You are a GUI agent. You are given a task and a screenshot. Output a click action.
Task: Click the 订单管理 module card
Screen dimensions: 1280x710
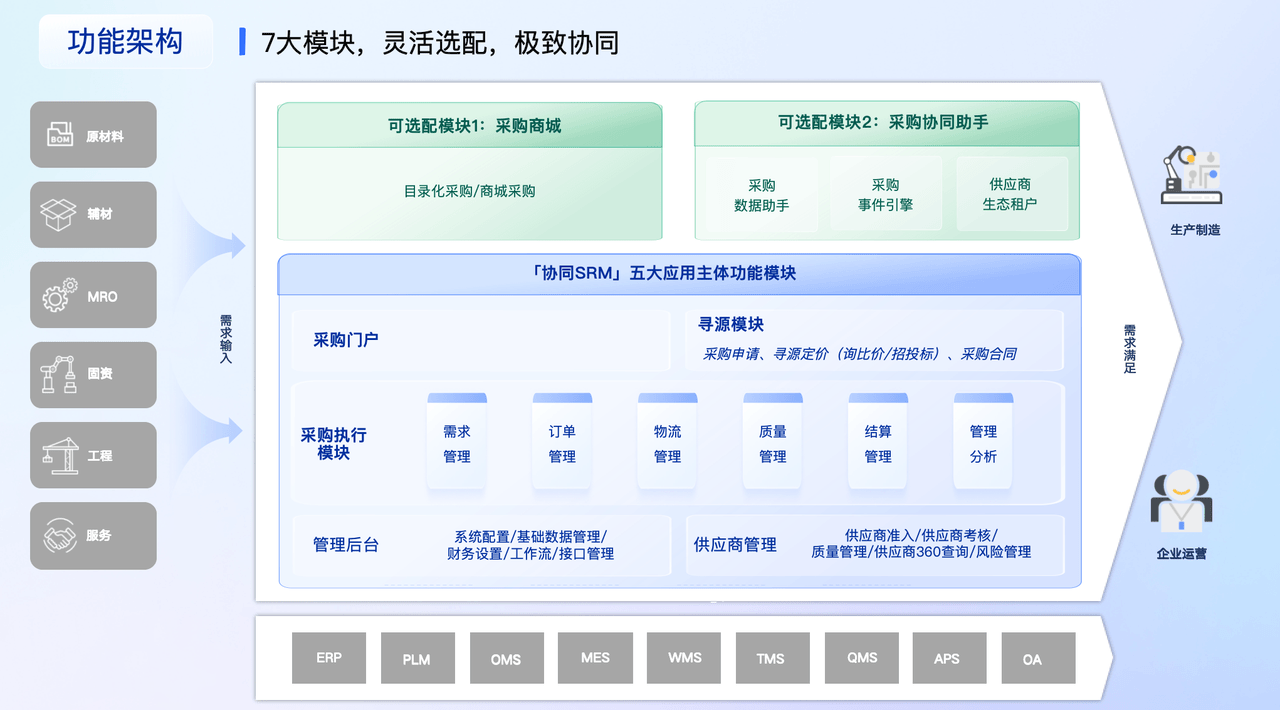(x=562, y=443)
